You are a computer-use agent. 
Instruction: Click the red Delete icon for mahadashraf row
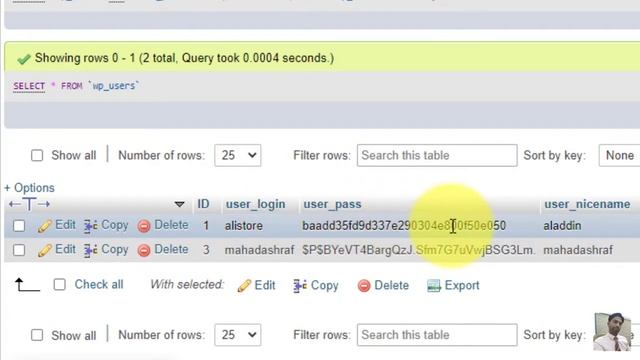point(144,250)
